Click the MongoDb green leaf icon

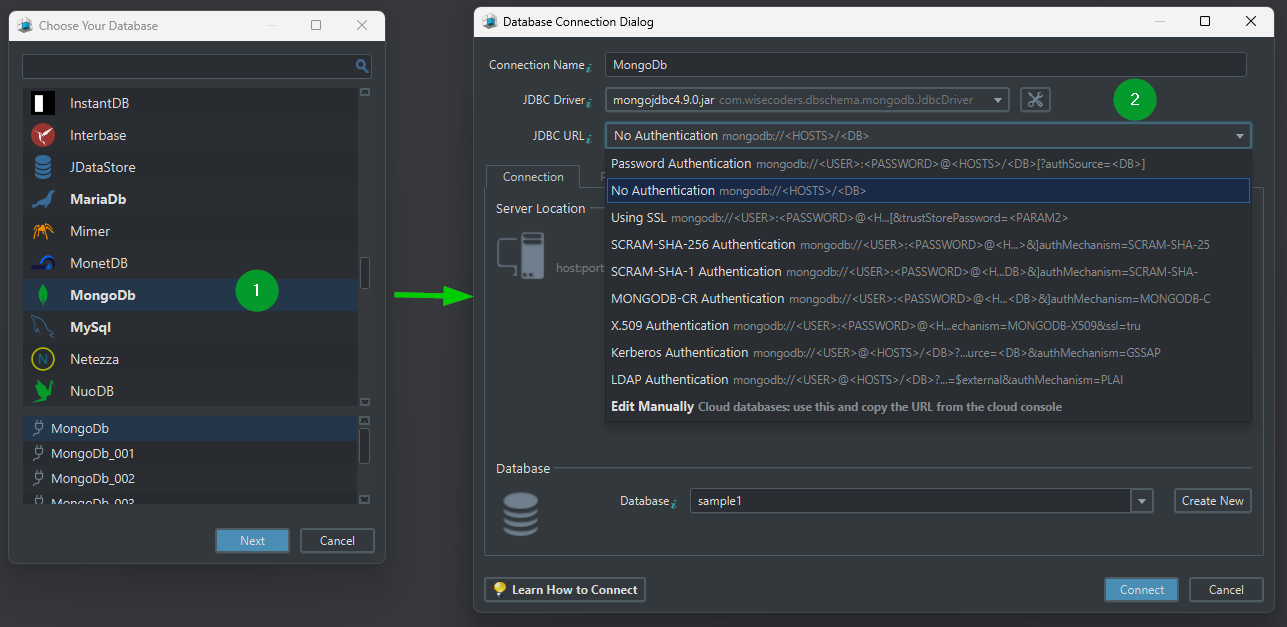coord(42,295)
